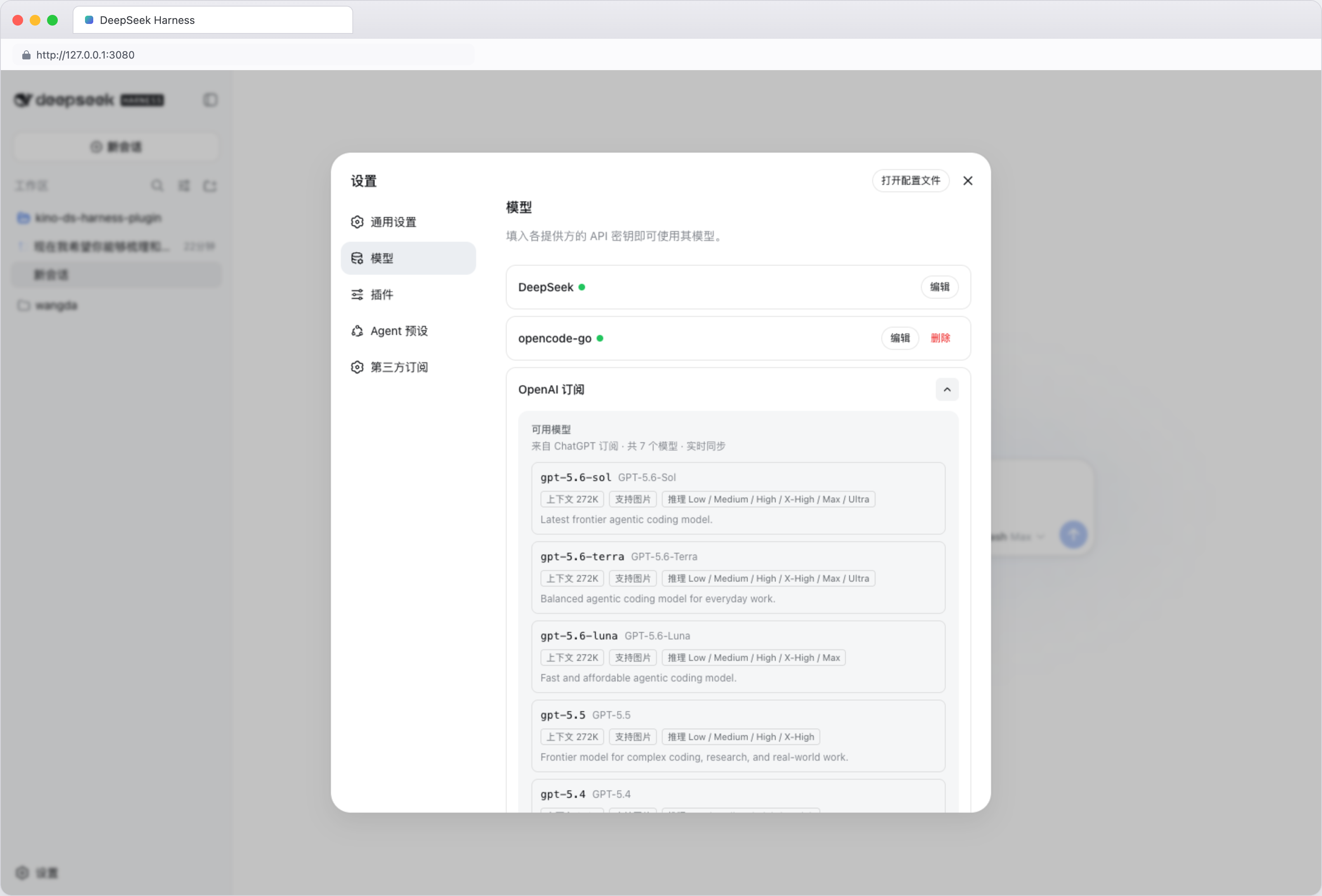The width and height of the screenshot is (1322, 896).
Task: Collapse the OpenAI 订阅 section
Action: pos(947,390)
